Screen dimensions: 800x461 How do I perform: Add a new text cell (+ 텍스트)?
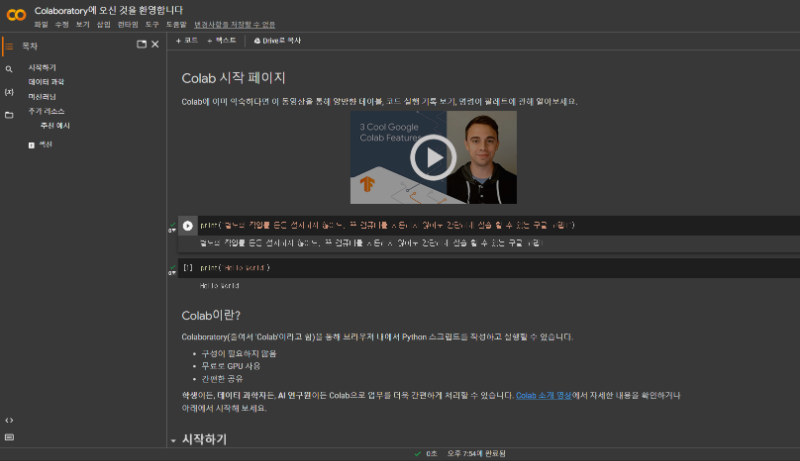pos(222,40)
